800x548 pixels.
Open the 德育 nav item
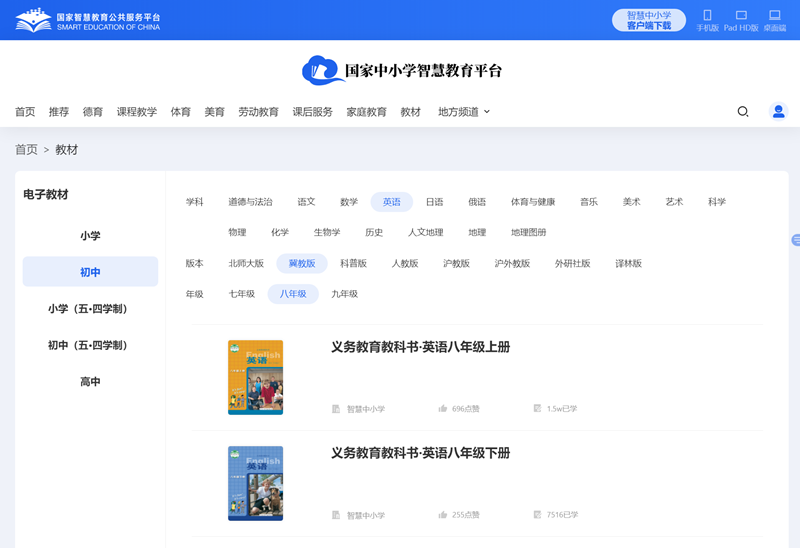pos(93,112)
